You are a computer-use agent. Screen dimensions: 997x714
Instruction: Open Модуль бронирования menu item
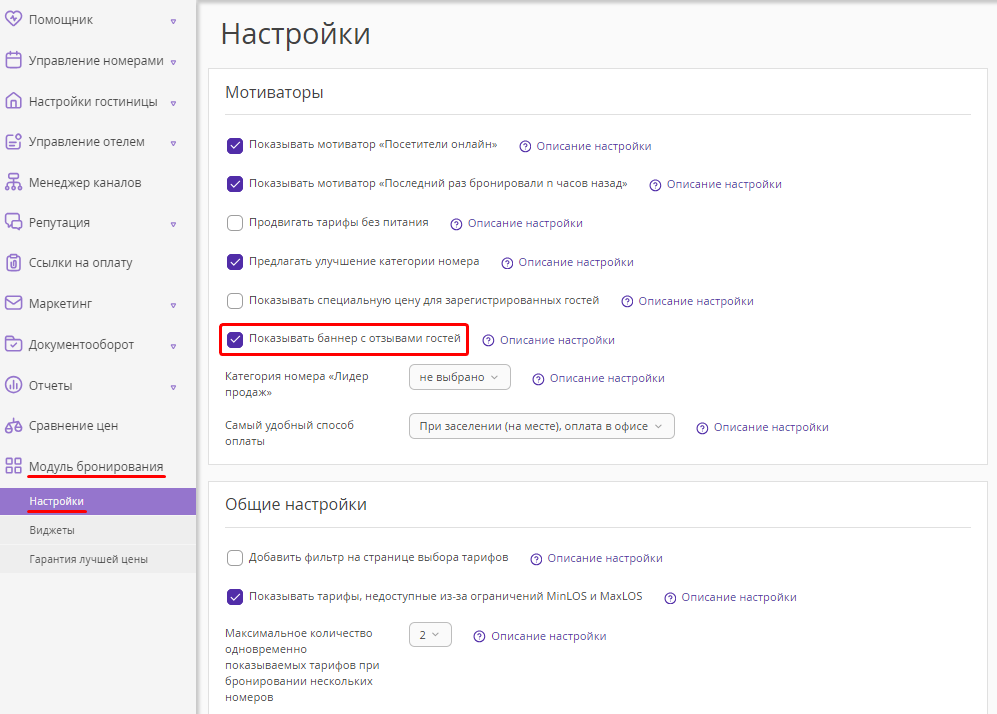point(96,467)
